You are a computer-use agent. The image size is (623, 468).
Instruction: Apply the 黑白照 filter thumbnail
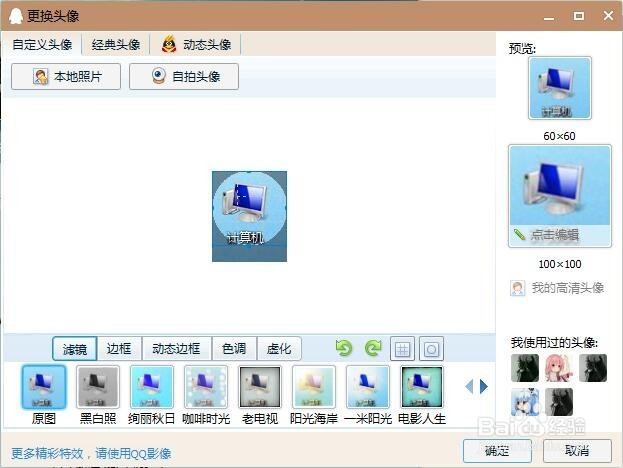(x=98, y=387)
